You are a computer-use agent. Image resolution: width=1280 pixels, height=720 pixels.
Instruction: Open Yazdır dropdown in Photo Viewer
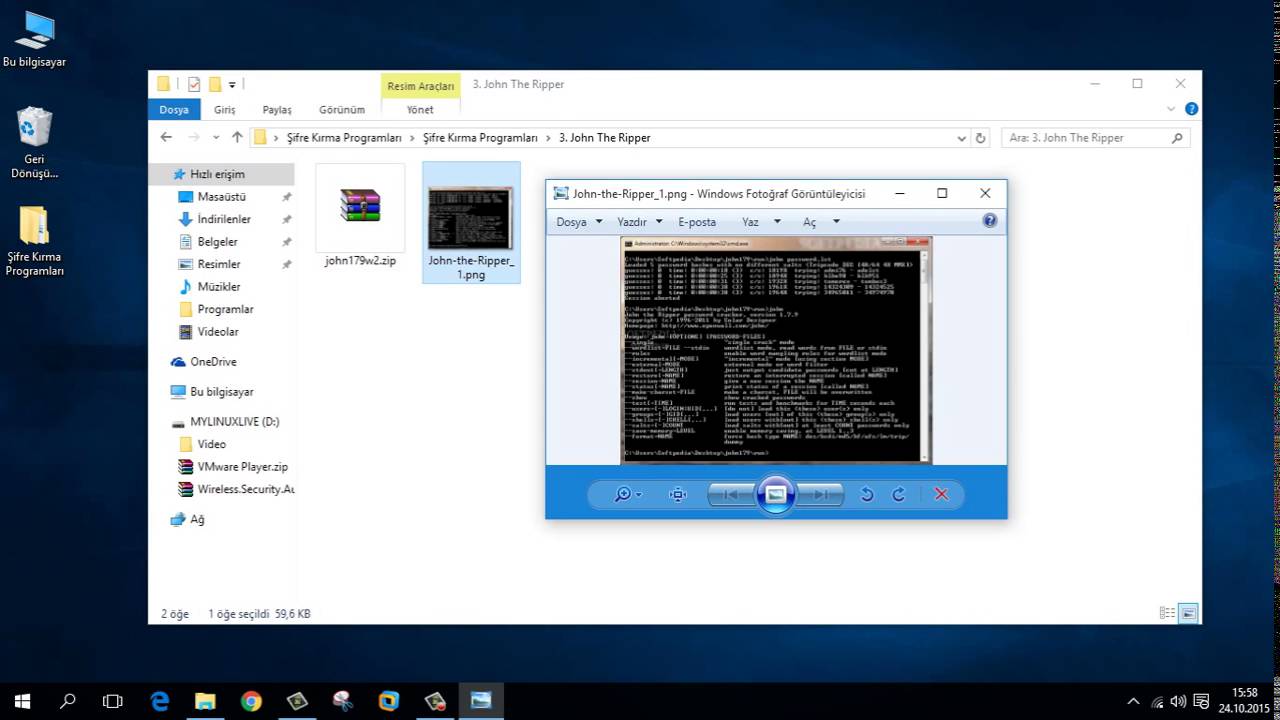[x=640, y=222]
